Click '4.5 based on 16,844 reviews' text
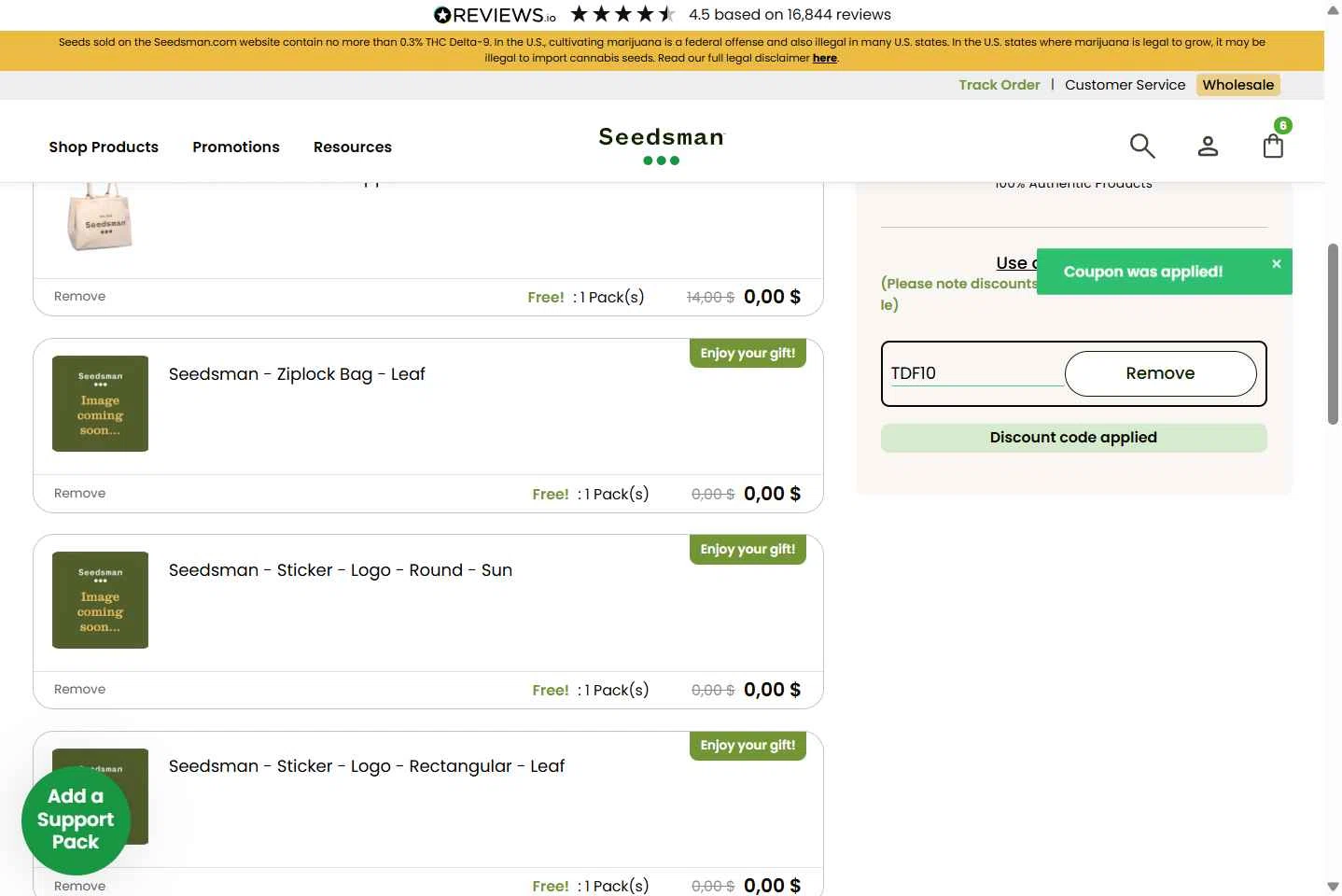Image resolution: width=1342 pixels, height=896 pixels. click(790, 15)
